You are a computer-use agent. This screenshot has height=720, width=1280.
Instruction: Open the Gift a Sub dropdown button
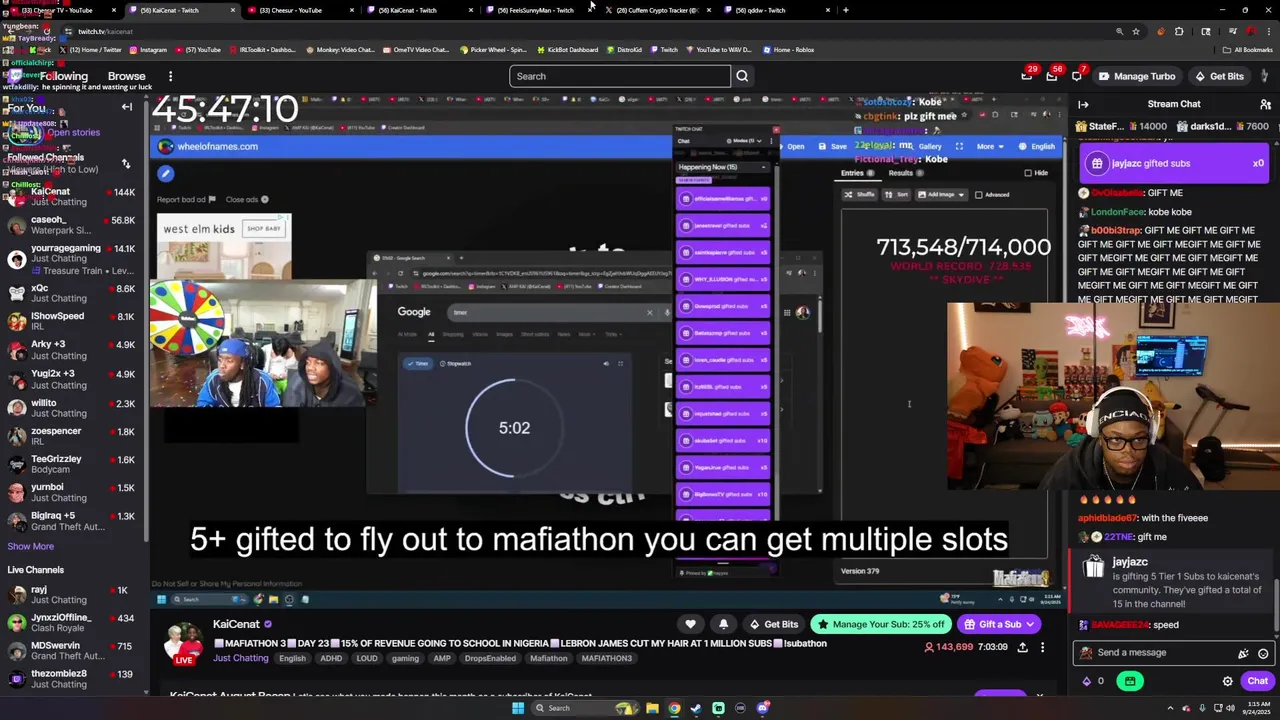click(x=998, y=624)
